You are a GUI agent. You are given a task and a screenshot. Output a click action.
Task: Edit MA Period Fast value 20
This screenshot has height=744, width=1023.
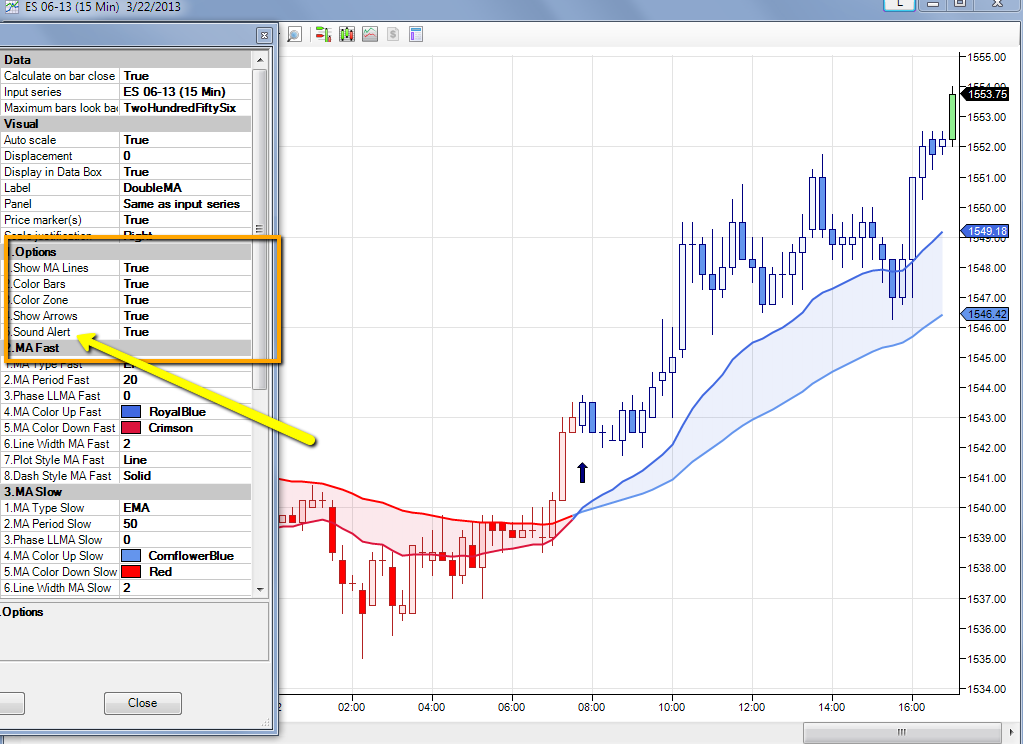coord(186,380)
